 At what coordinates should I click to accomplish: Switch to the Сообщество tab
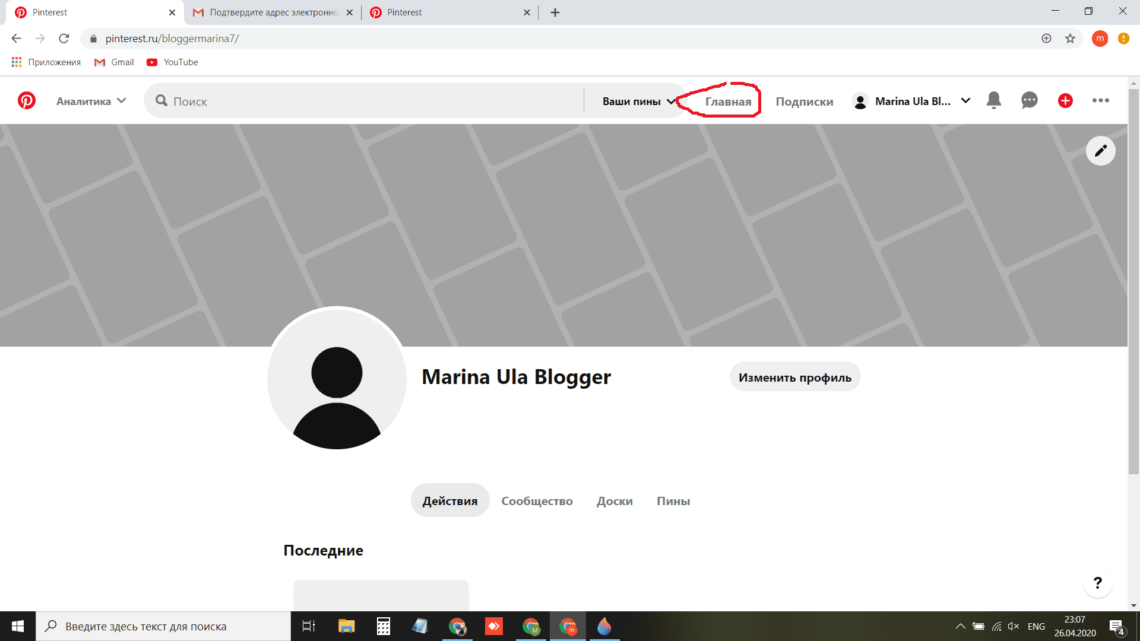(x=537, y=501)
